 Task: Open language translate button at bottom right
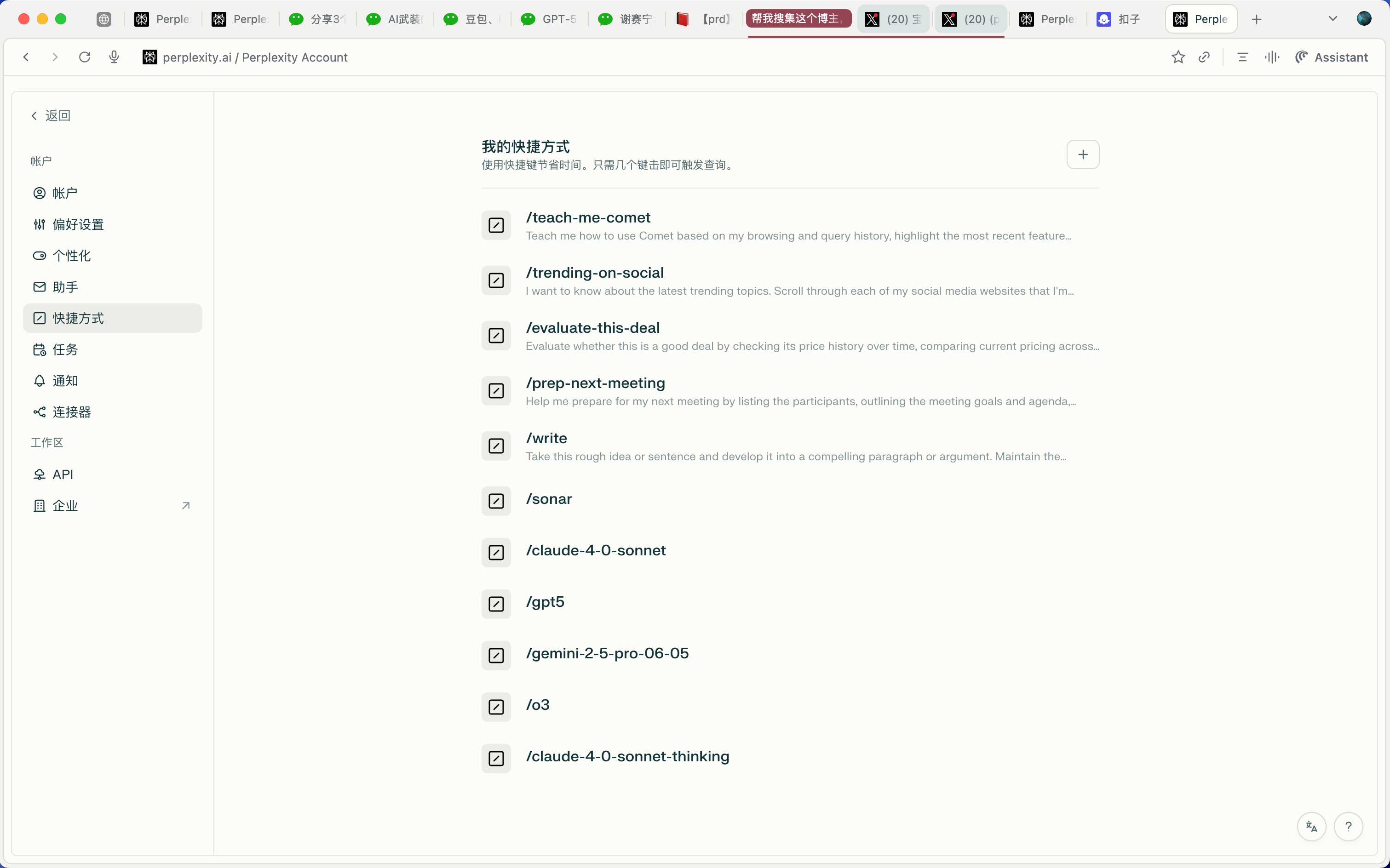click(x=1311, y=827)
